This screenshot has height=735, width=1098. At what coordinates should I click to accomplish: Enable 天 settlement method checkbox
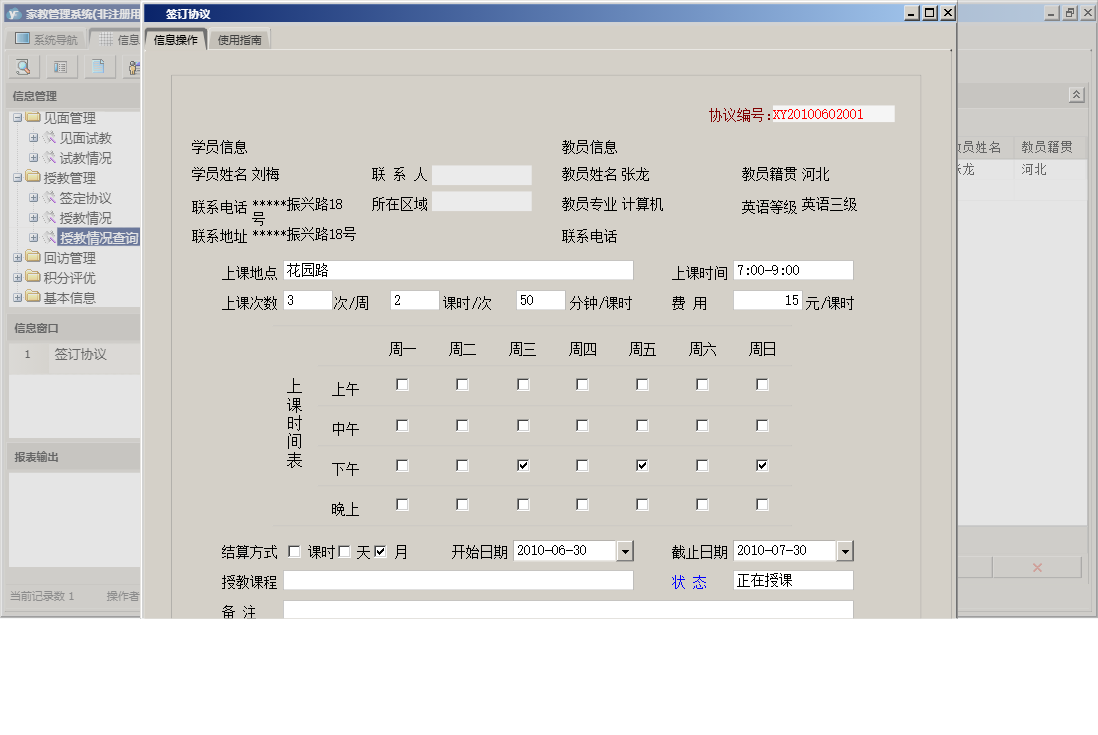click(344, 552)
